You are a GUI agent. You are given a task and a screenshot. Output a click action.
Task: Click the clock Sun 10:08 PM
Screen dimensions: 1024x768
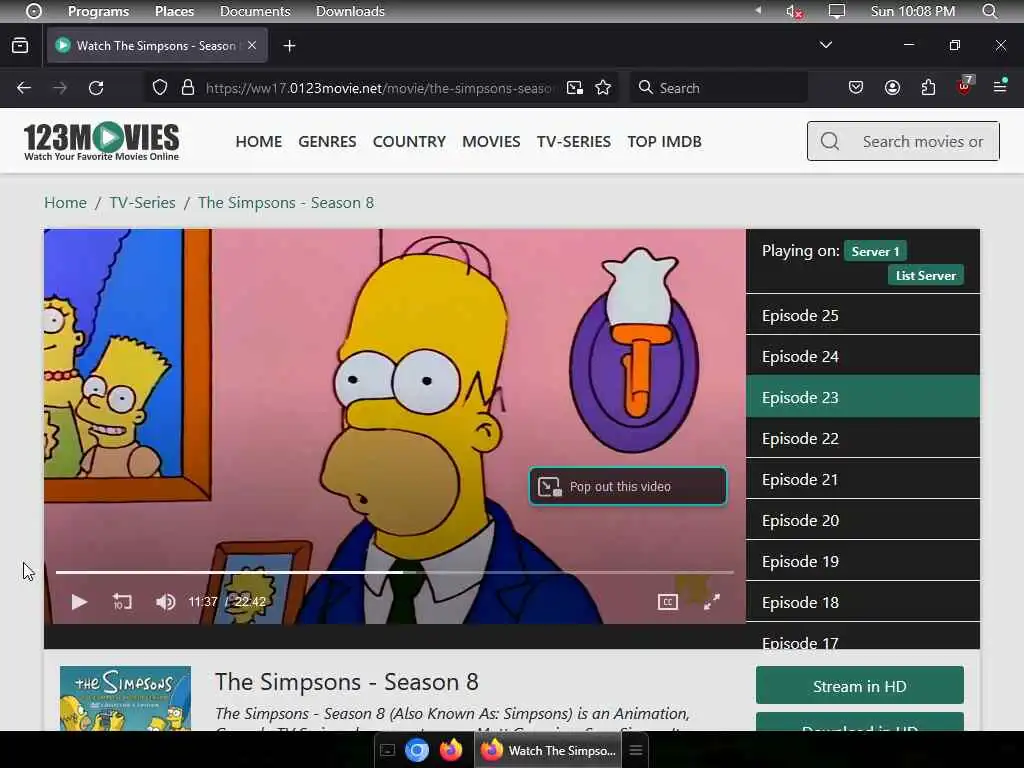913,11
